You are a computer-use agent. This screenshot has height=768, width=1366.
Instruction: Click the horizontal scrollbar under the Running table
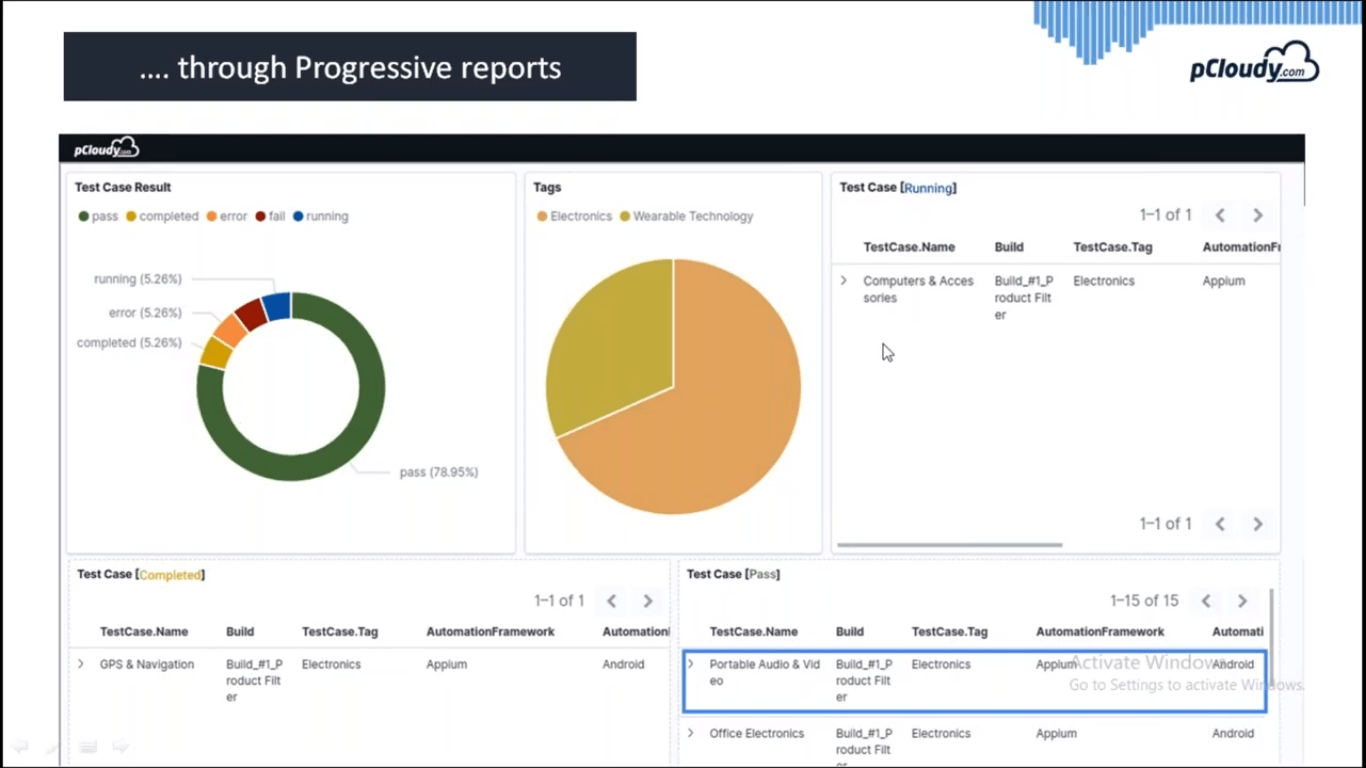948,545
